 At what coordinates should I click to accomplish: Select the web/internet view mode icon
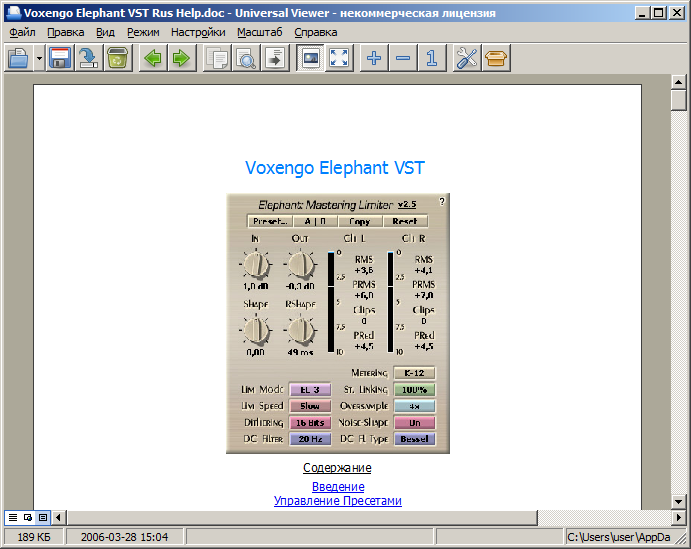(x=28, y=517)
